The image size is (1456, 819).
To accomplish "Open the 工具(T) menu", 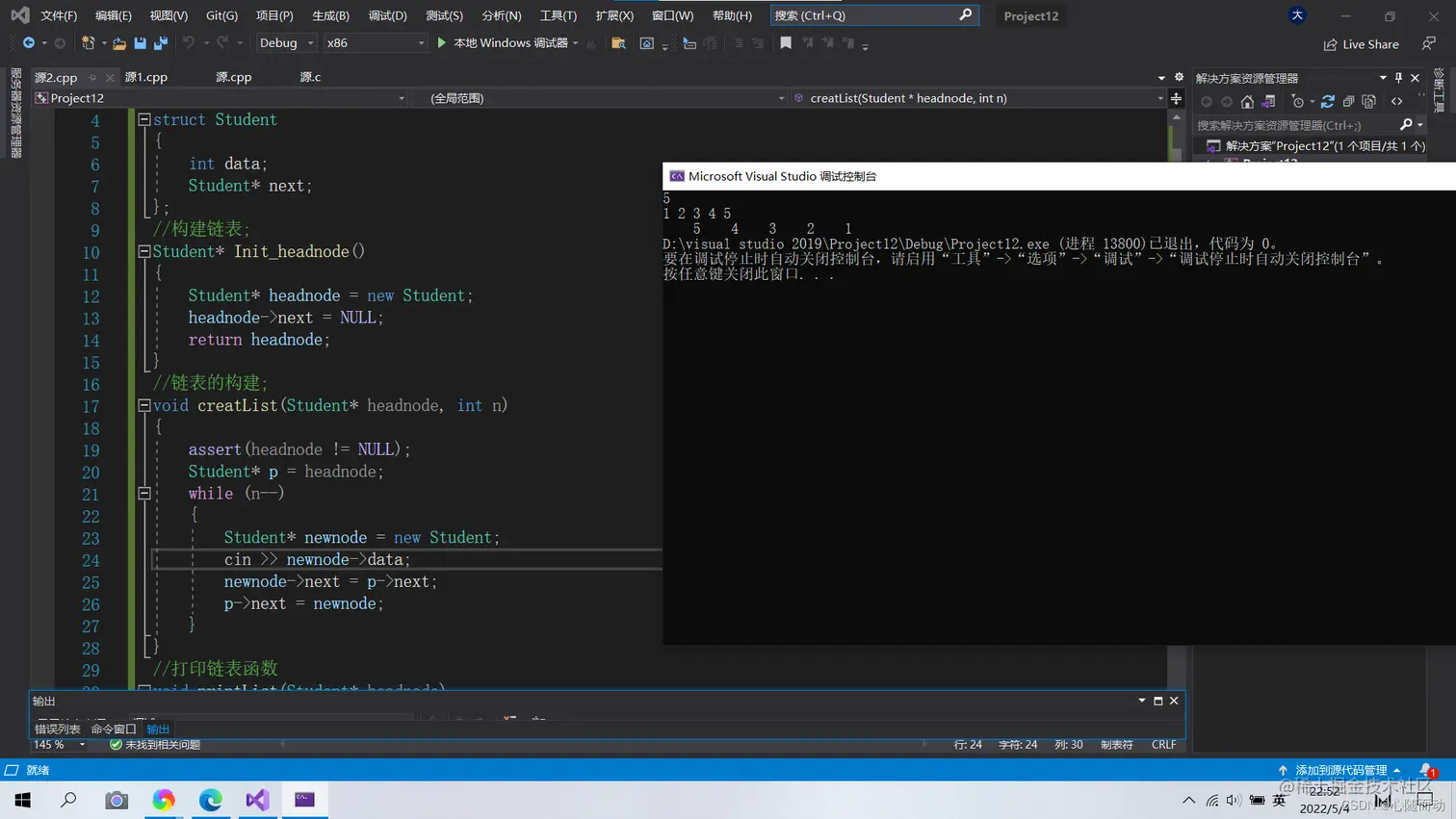I will [559, 15].
